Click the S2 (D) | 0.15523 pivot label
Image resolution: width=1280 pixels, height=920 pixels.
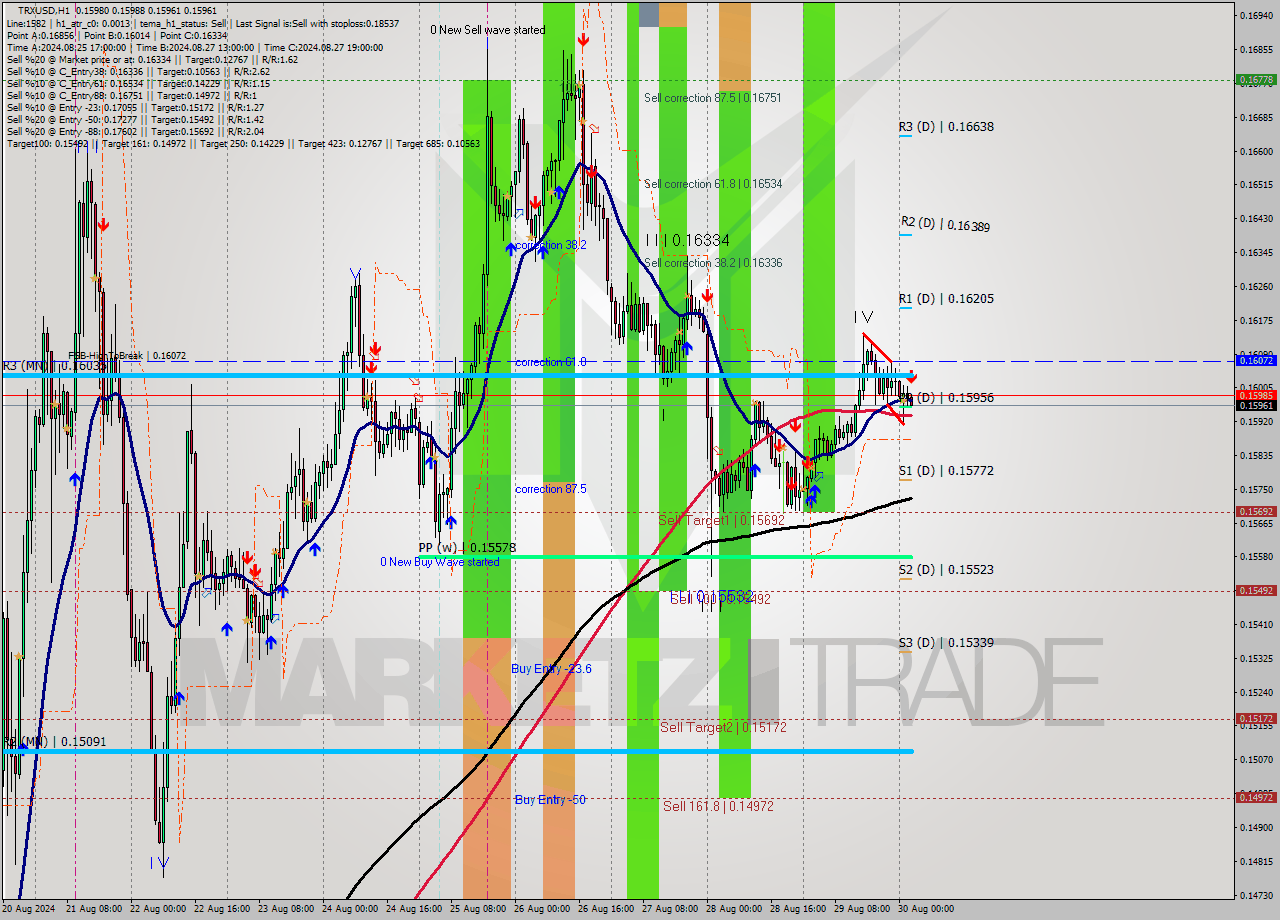point(946,570)
